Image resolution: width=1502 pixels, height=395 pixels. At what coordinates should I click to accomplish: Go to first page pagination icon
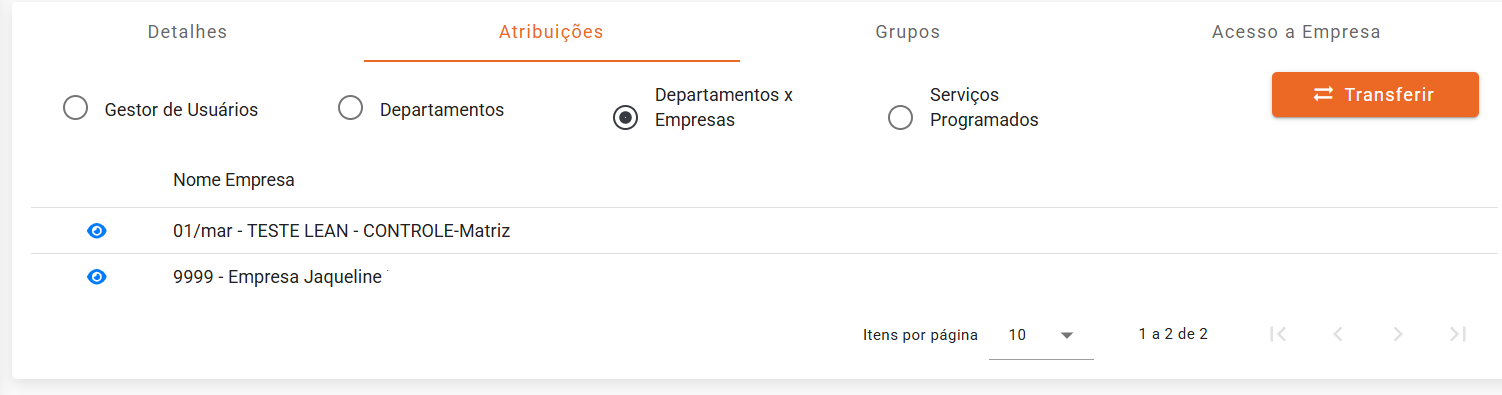1278,334
